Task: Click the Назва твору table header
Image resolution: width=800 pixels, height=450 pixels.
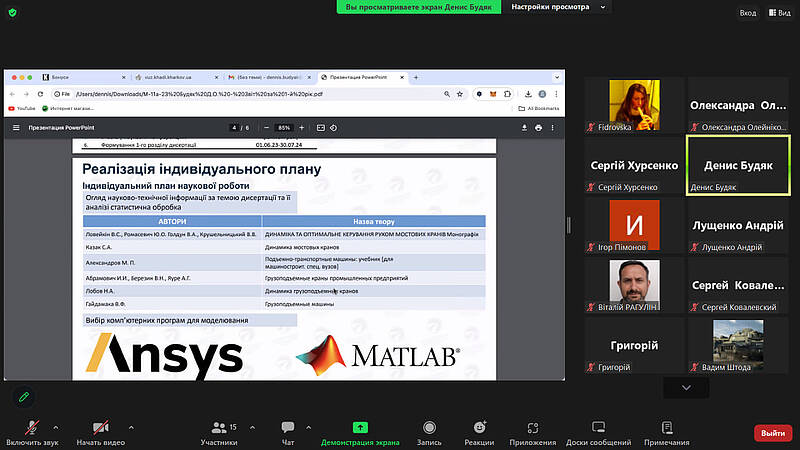Action: coord(374,221)
